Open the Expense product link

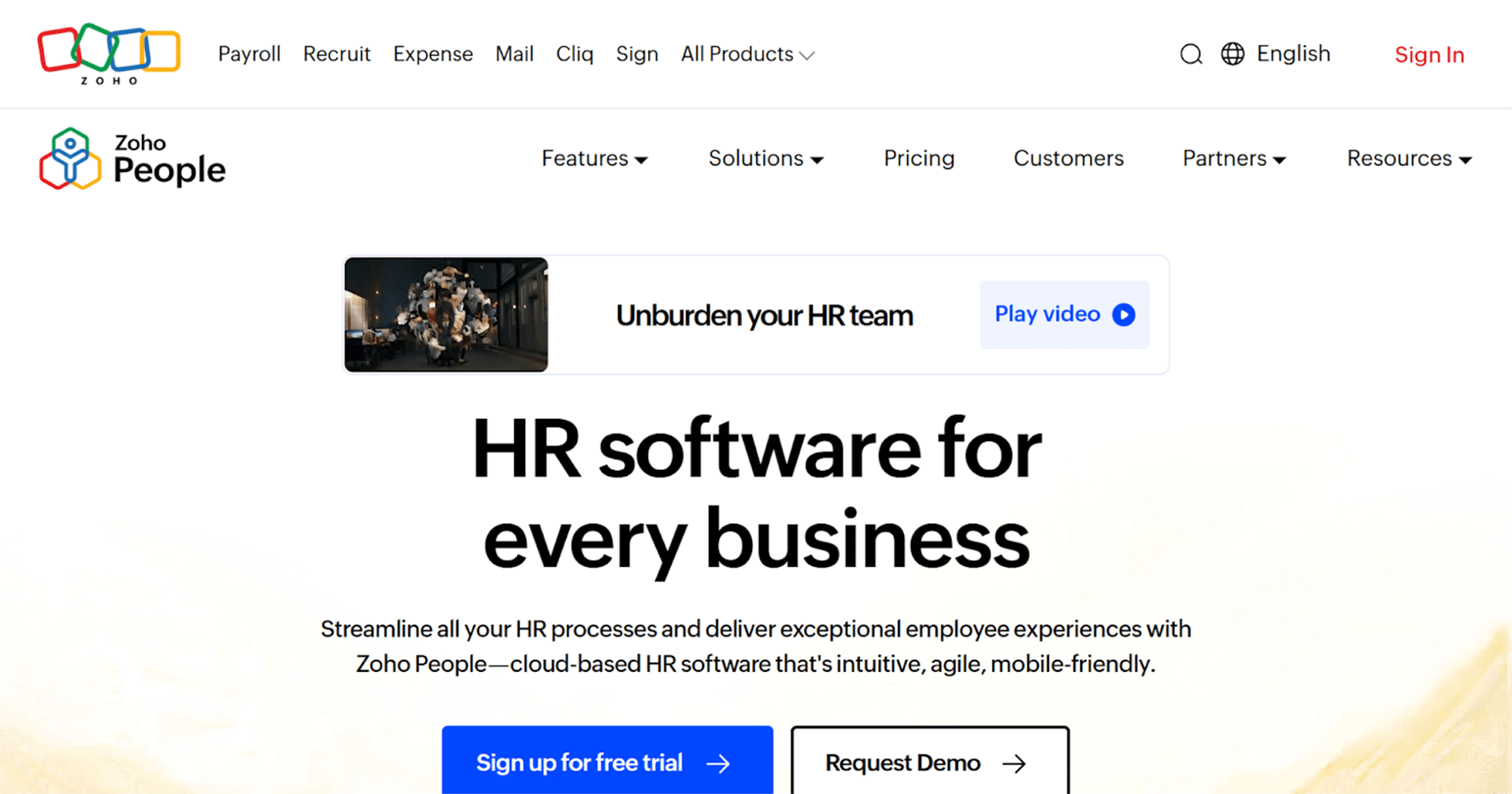click(x=433, y=54)
